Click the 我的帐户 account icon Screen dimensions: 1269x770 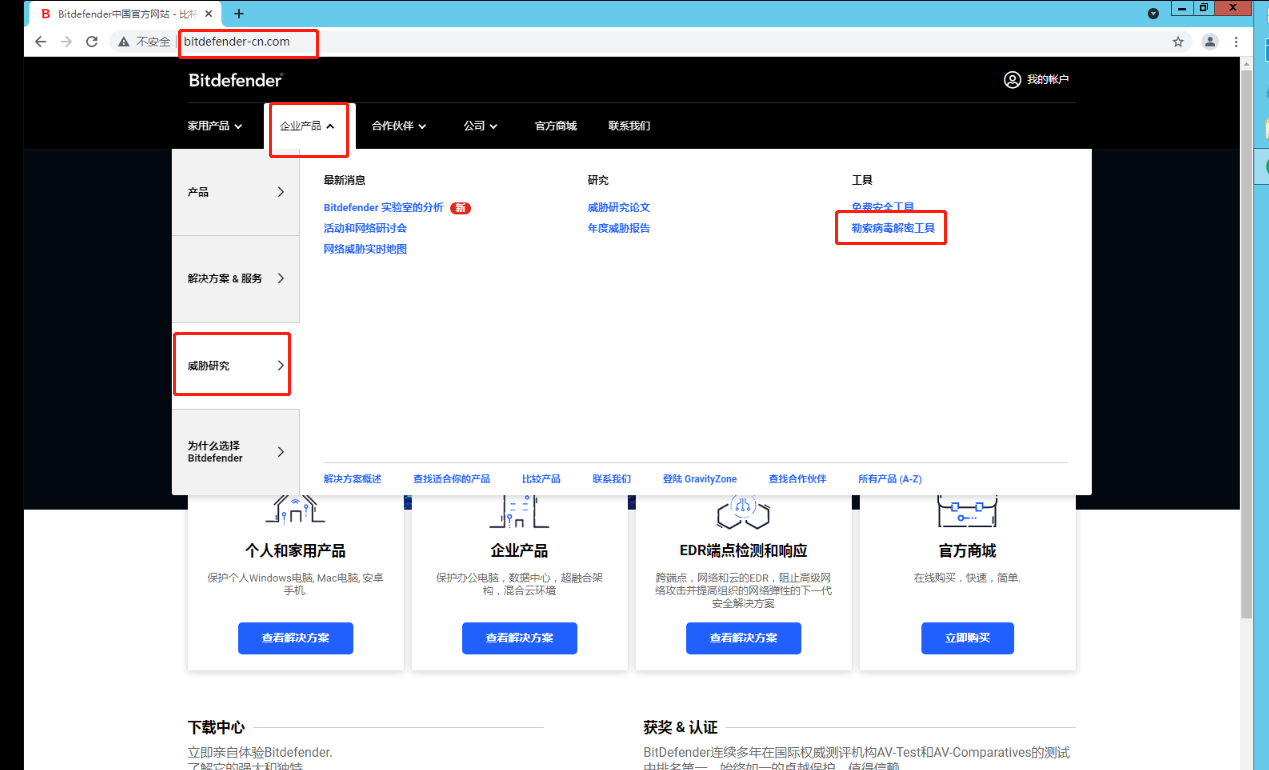[x=1012, y=80]
